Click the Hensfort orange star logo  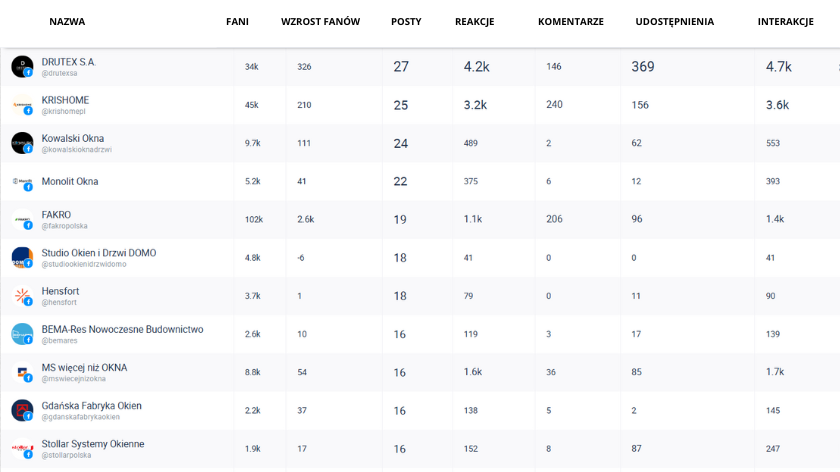(x=22, y=296)
